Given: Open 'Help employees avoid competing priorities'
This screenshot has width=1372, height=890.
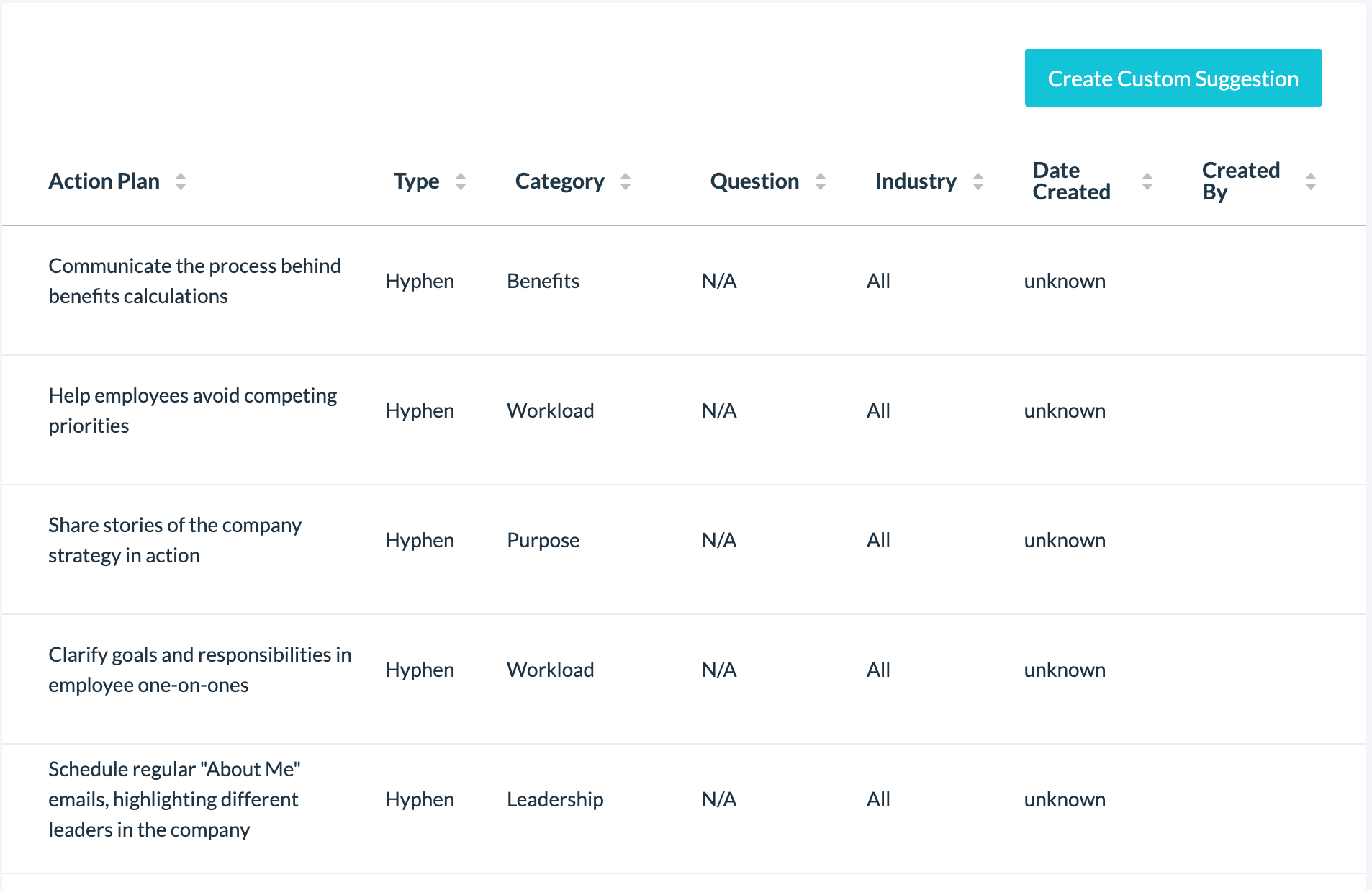Looking at the screenshot, I should click(192, 410).
